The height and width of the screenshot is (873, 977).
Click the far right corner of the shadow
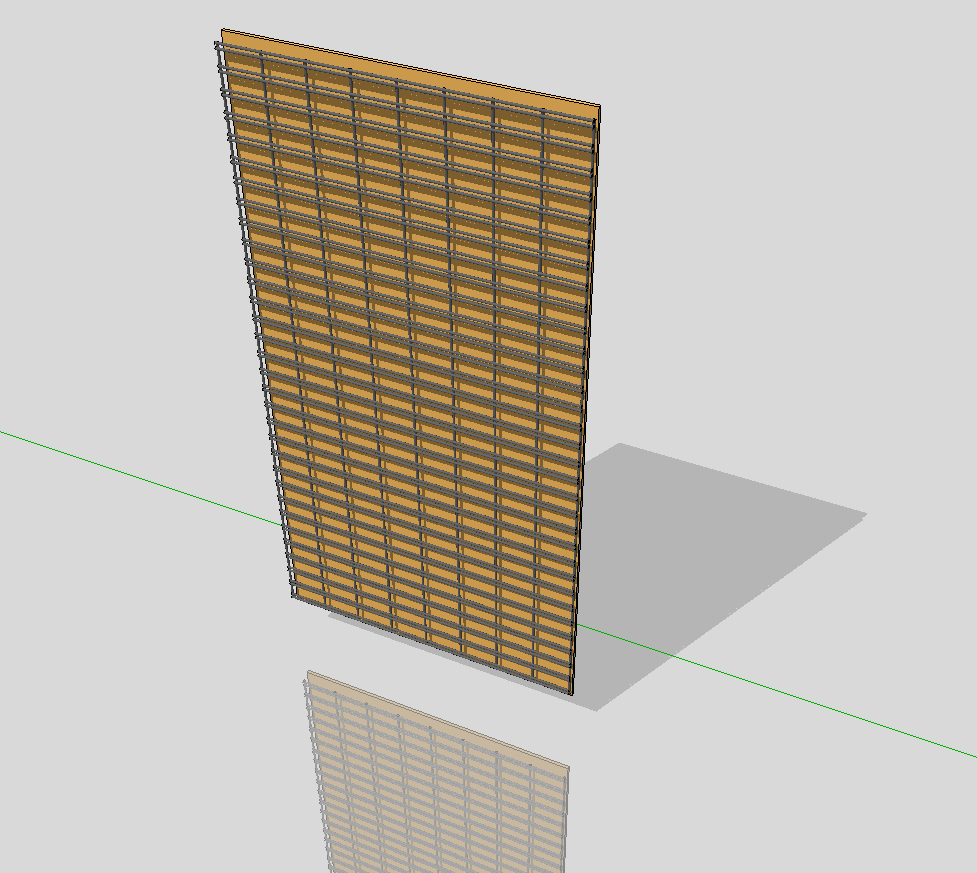[x=865, y=516]
